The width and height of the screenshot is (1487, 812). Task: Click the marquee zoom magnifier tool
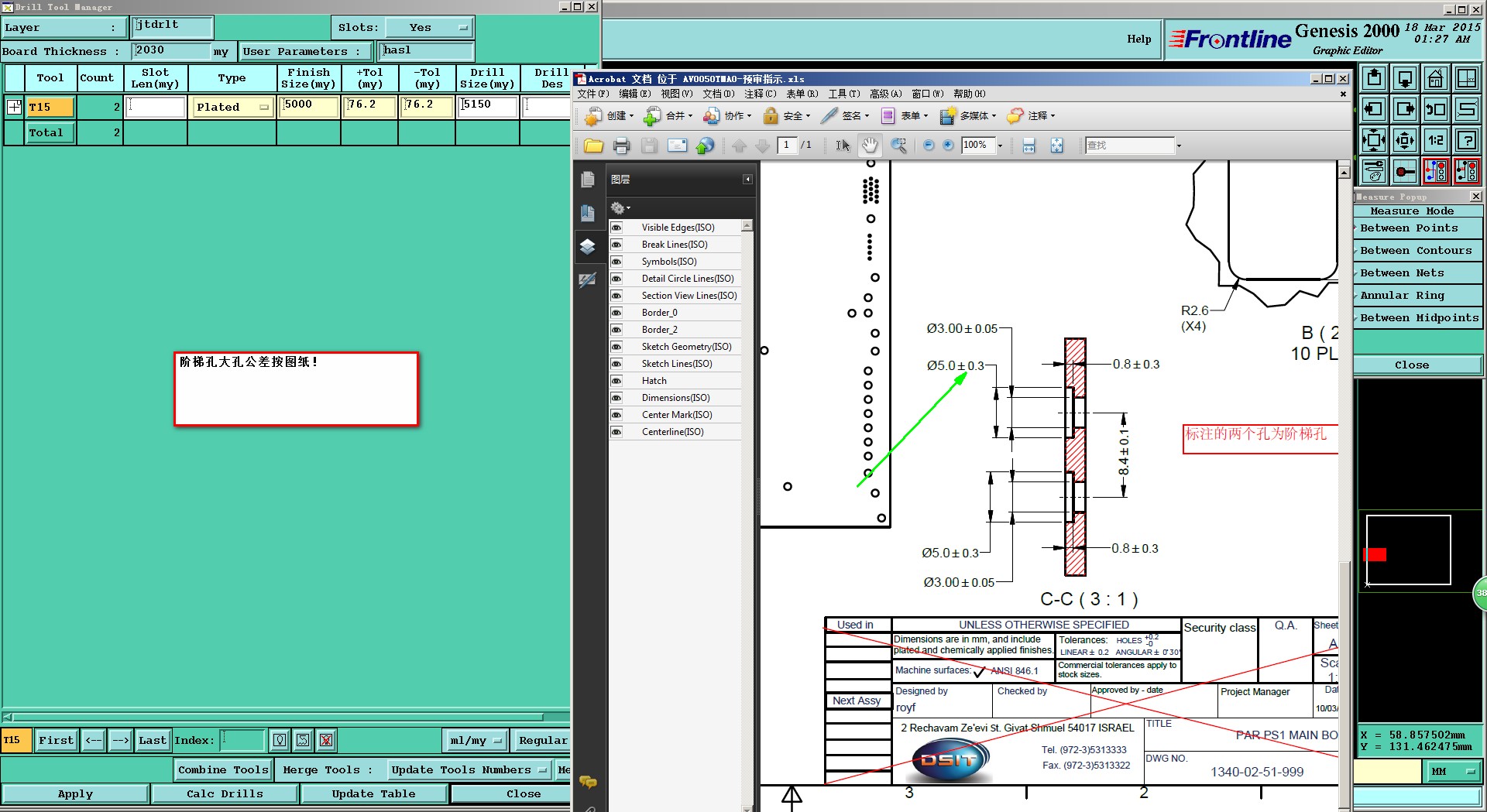898,146
